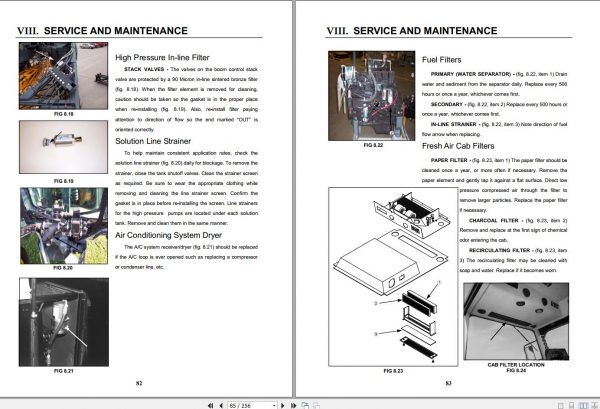Click the FIG 8.21 receiver dryer photo
The width and height of the screenshot is (600, 409).
click(64, 322)
